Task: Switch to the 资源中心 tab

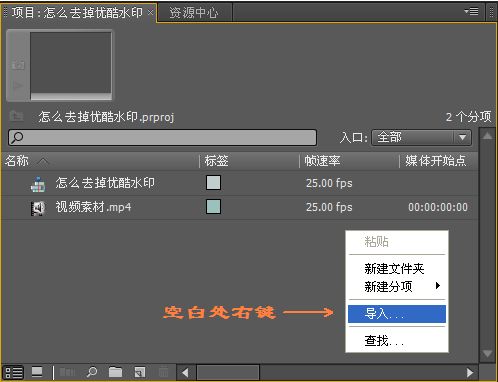Action: click(x=194, y=13)
